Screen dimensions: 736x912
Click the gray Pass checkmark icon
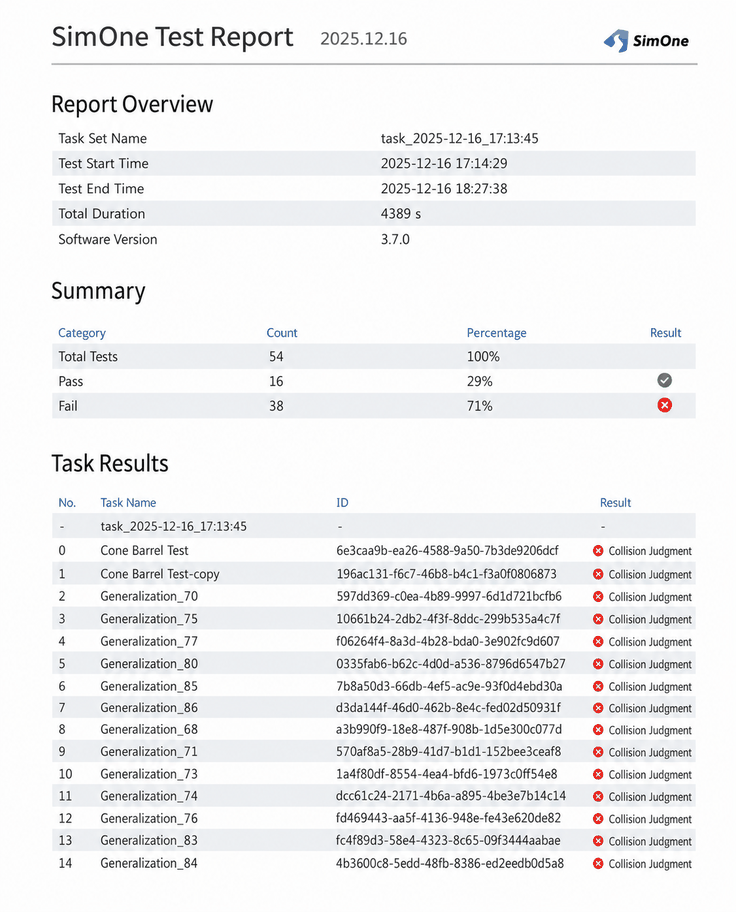(x=664, y=380)
